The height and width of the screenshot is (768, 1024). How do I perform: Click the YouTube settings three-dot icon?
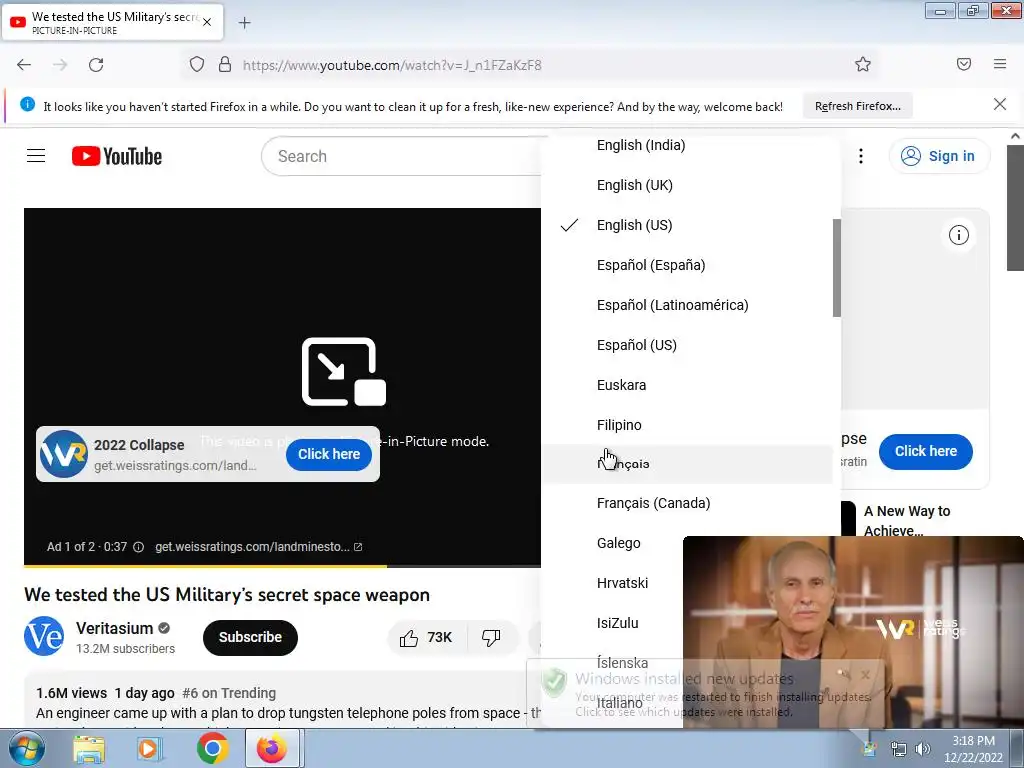[861, 156]
